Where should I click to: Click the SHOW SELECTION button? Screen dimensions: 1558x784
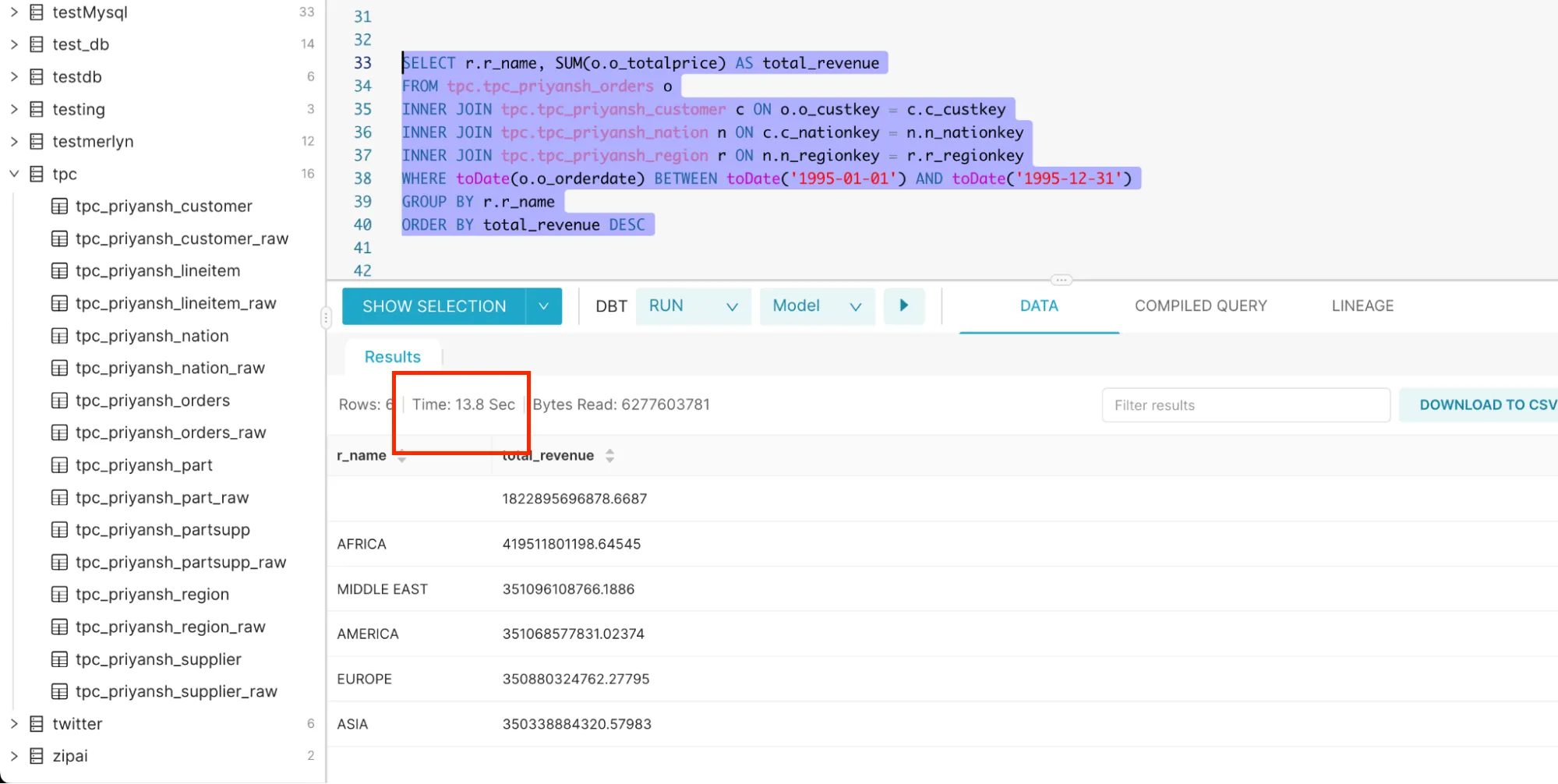434,306
